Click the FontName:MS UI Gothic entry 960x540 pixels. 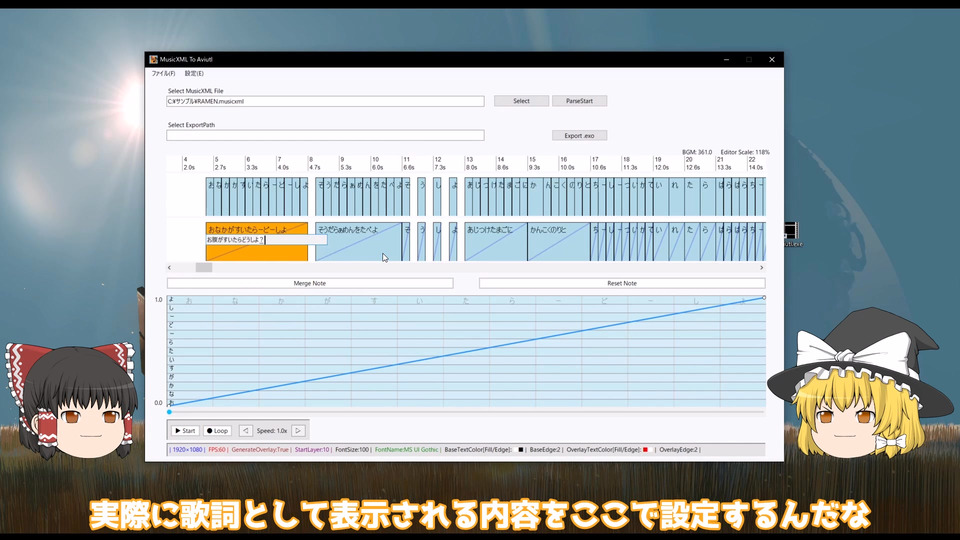point(407,450)
